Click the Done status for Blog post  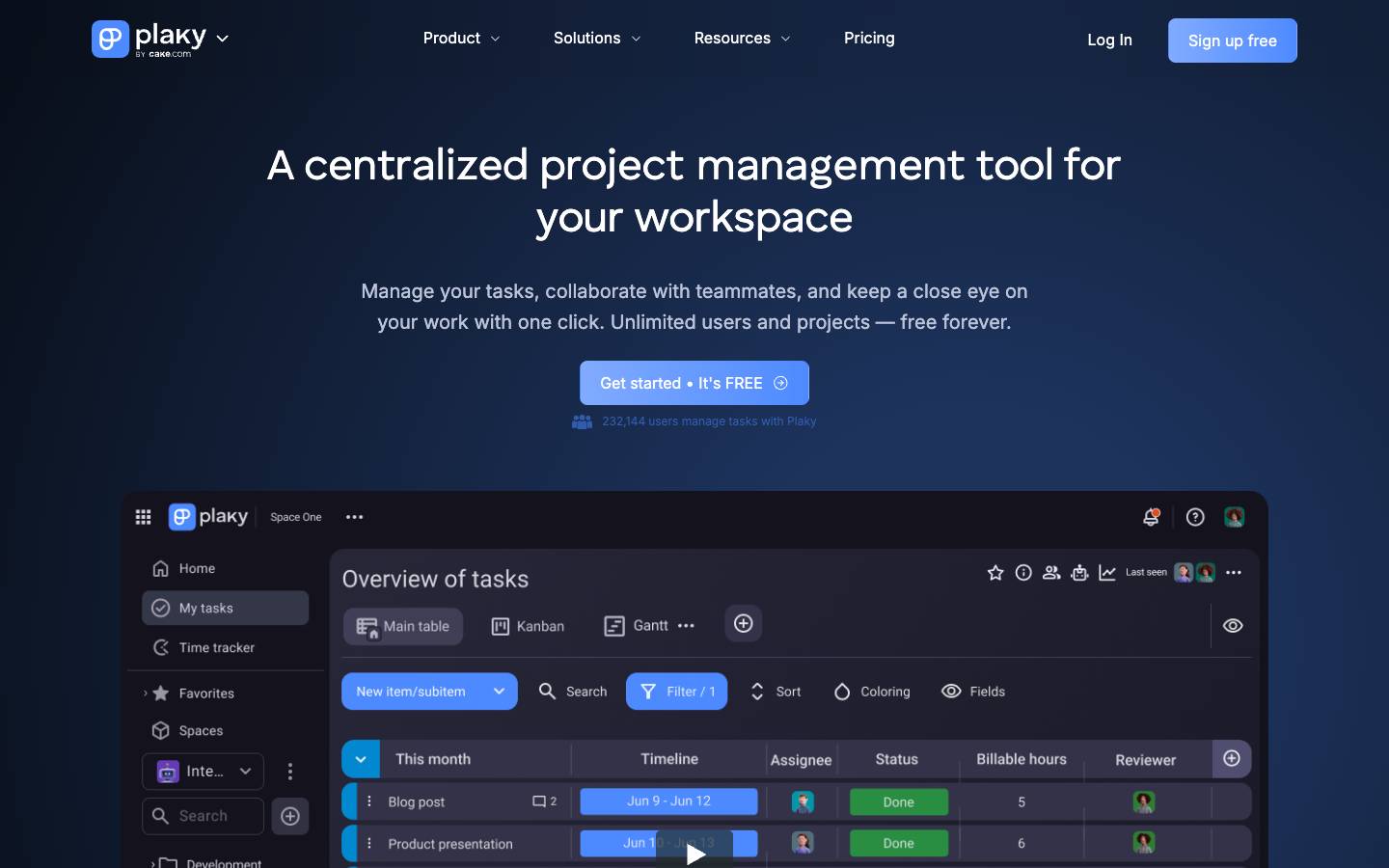[899, 802]
